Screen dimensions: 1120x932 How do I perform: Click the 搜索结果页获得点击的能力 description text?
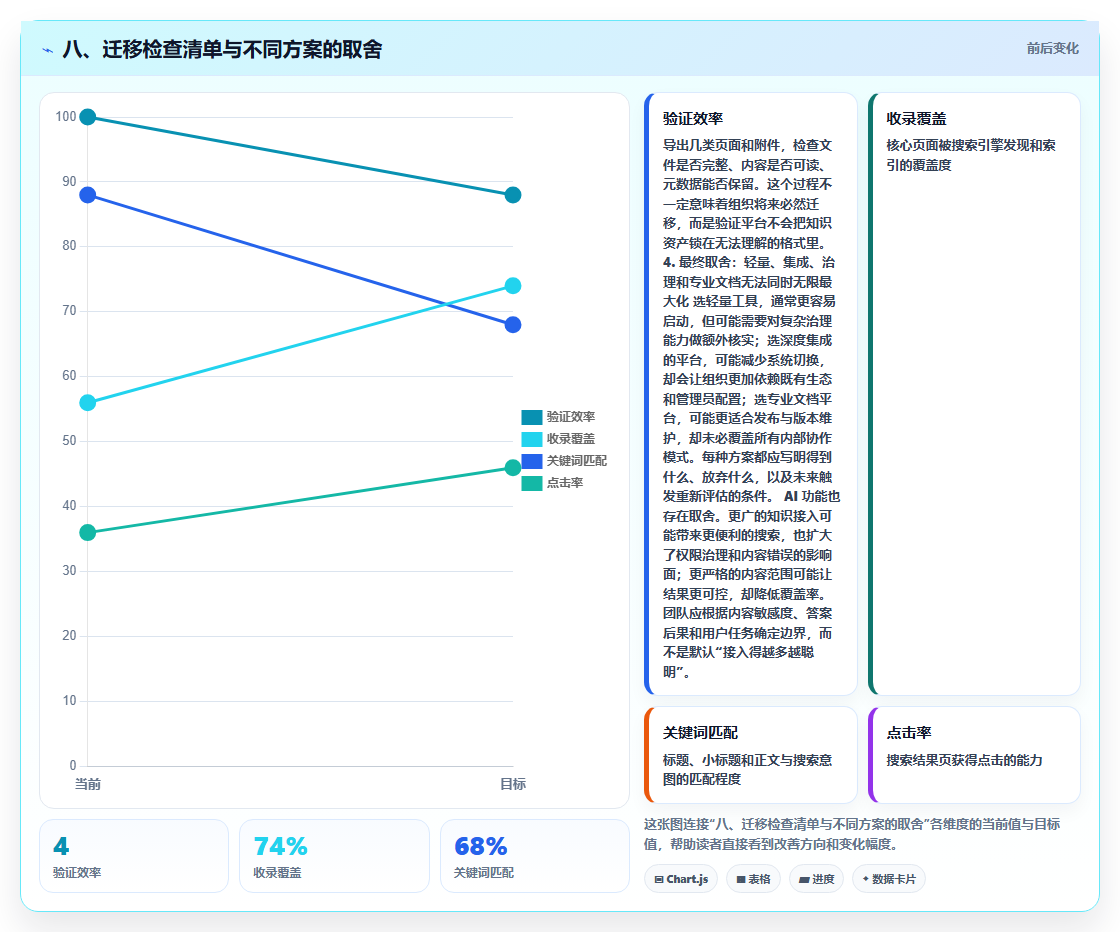point(964,761)
